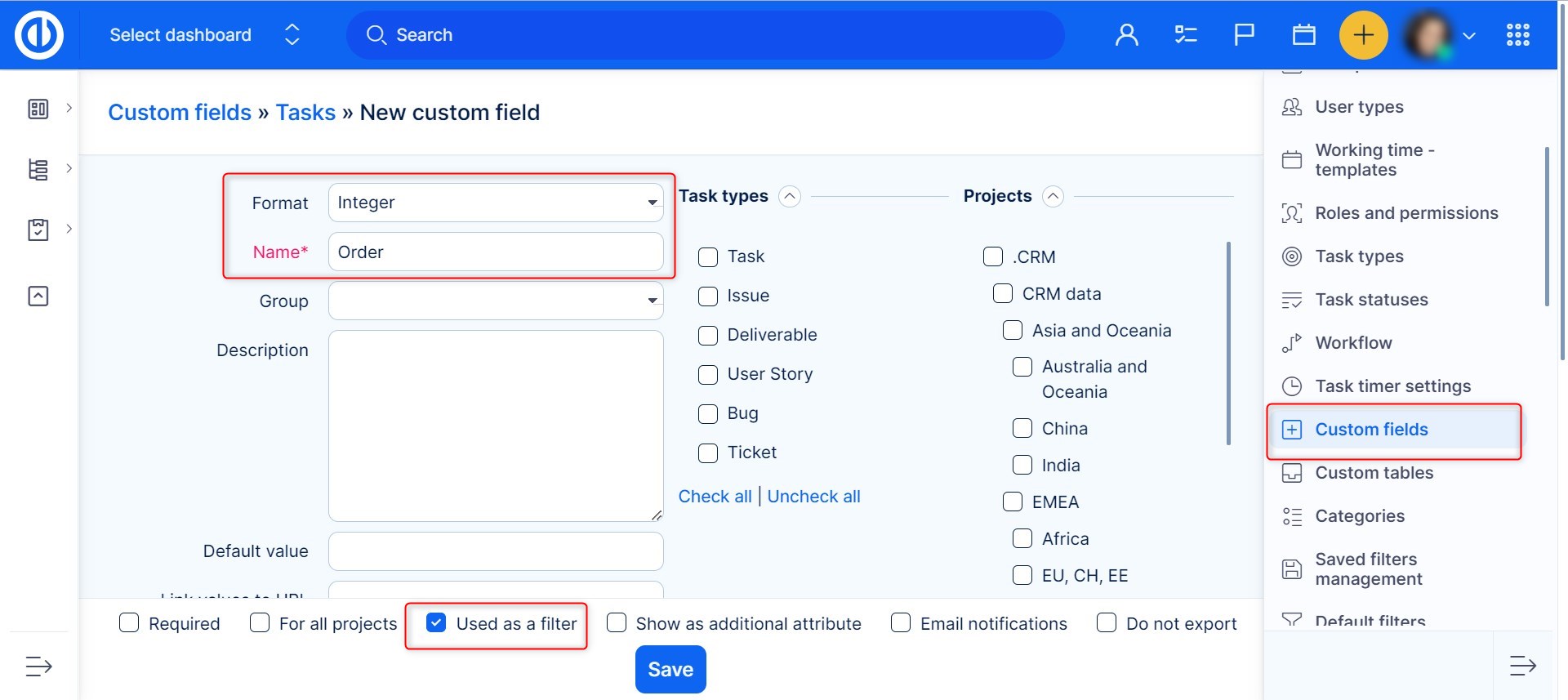Collapse the Task types section
The height and width of the screenshot is (700, 1568).
[x=789, y=197]
